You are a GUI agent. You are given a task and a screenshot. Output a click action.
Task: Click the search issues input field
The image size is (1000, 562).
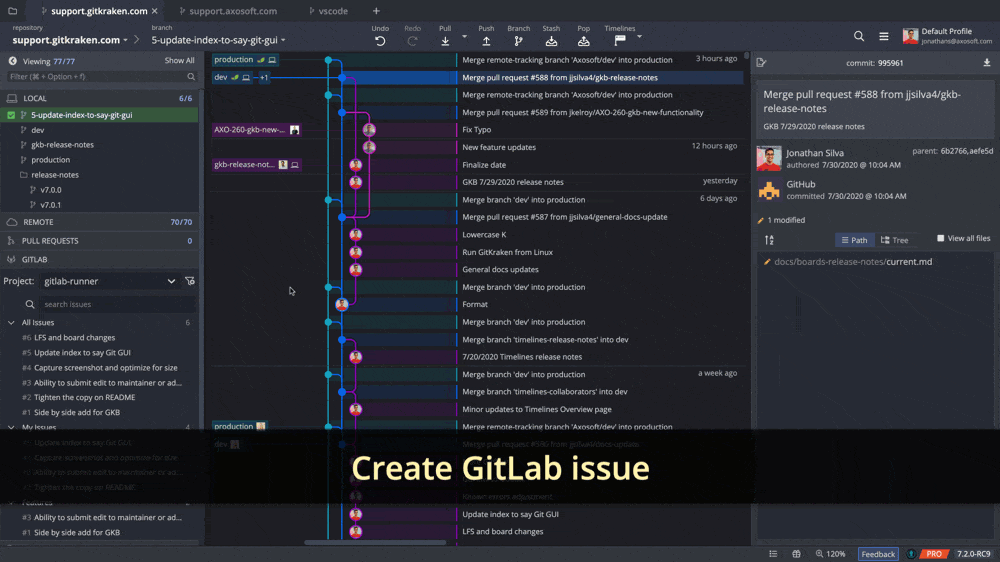point(115,304)
